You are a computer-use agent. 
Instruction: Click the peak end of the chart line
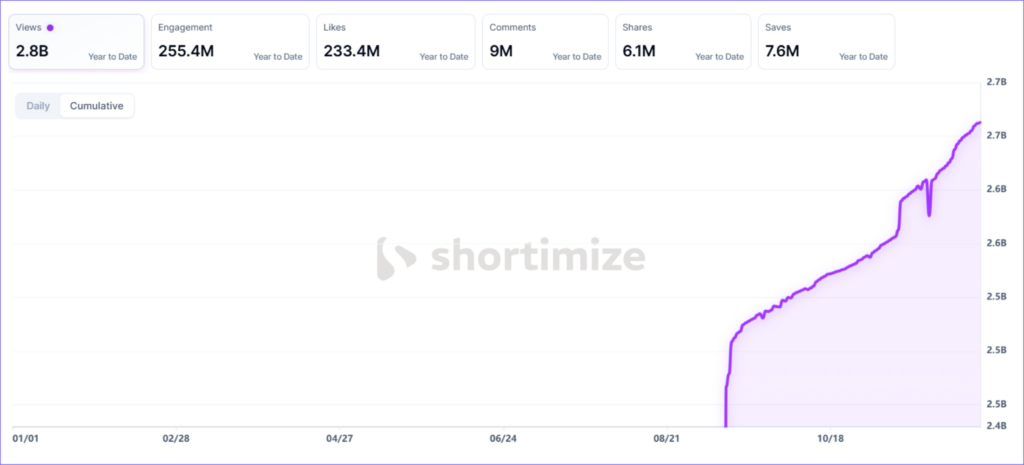(979, 123)
